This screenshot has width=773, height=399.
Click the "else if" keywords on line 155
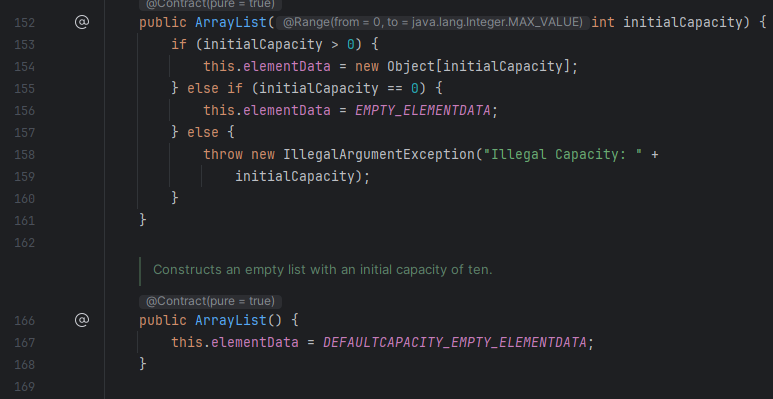[215, 89]
